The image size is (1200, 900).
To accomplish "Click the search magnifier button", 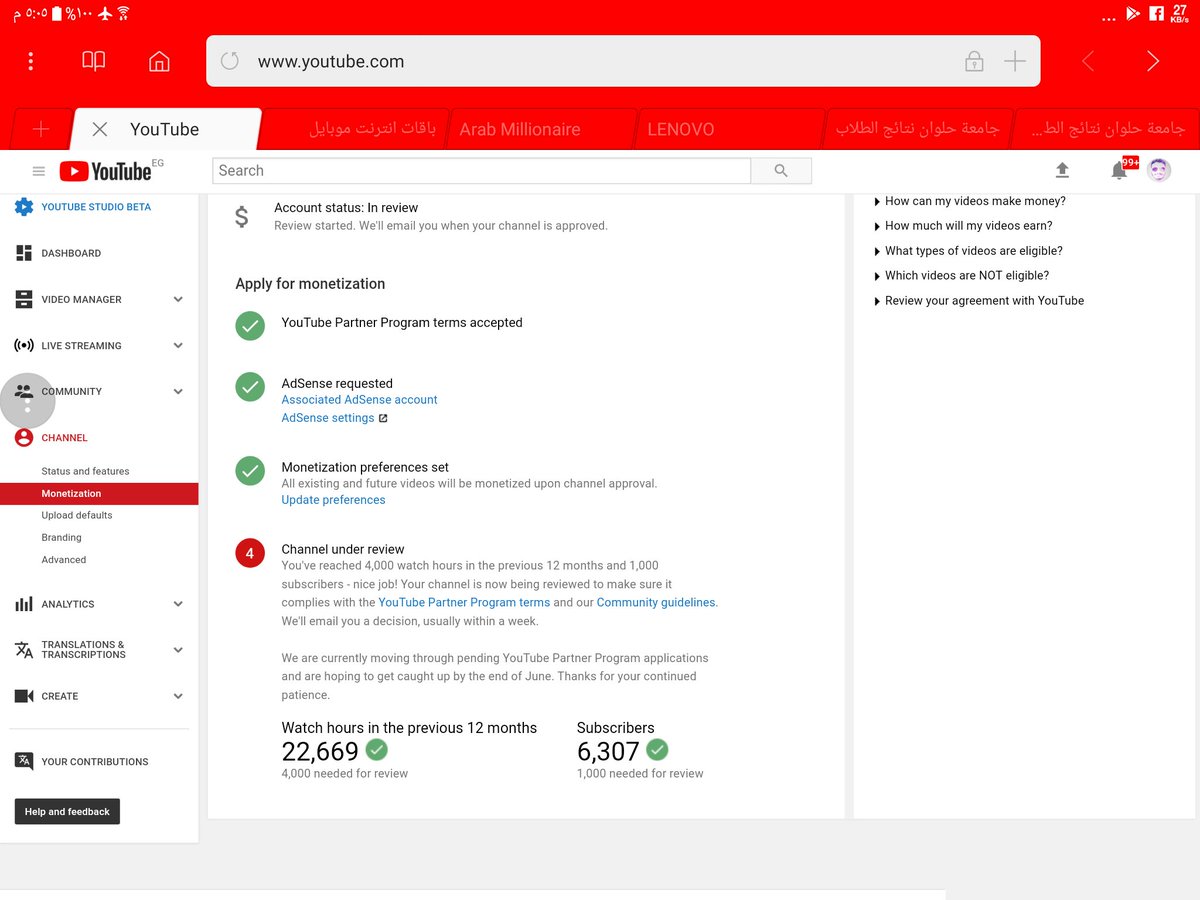I will (781, 171).
